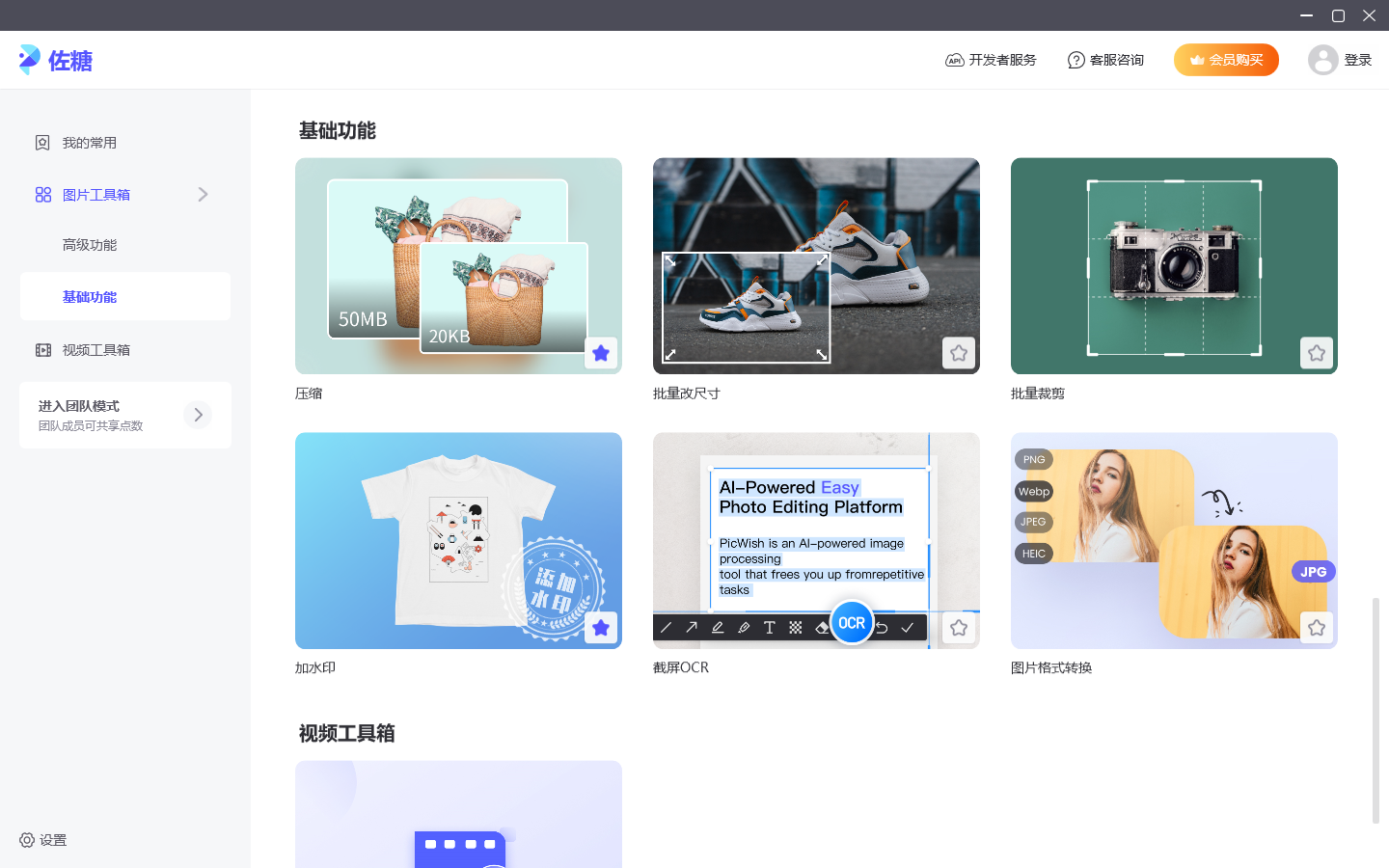This screenshot has height=868, width=1389.
Task: Unfavorite the 压缩 tool star
Action: coord(601,353)
